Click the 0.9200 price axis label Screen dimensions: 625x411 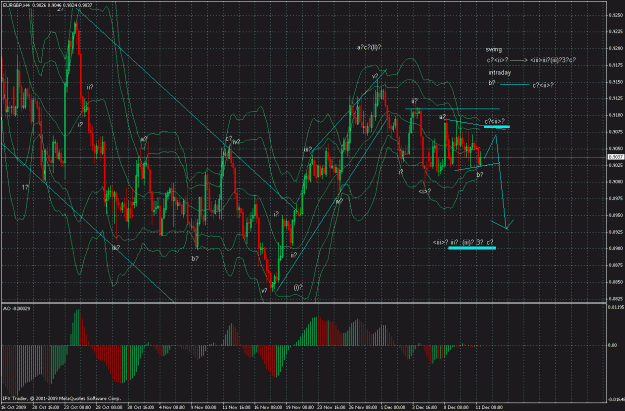coord(615,48)
